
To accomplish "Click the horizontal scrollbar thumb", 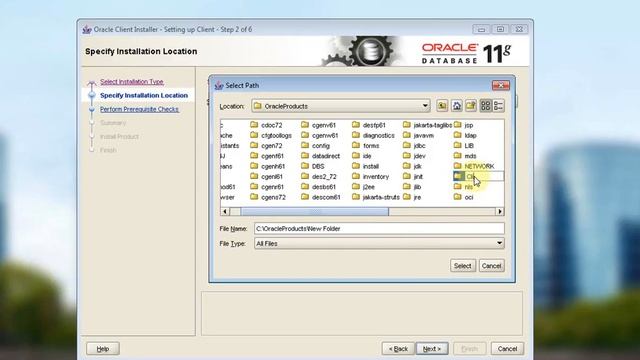I will coord(314,211).
